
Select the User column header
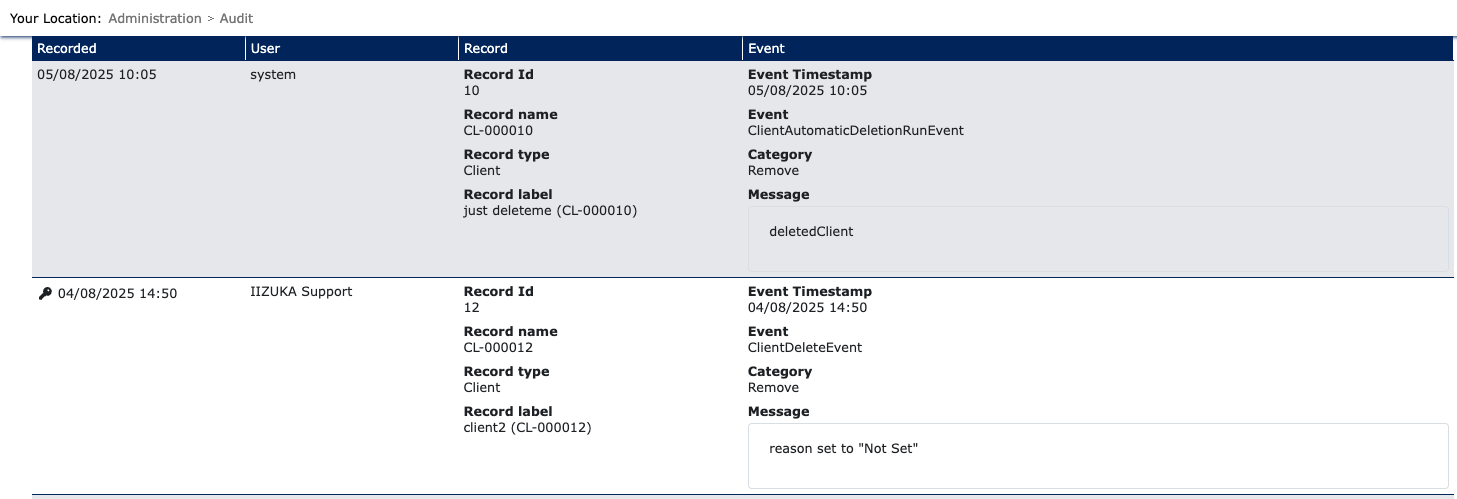click(x=352, y=48)
